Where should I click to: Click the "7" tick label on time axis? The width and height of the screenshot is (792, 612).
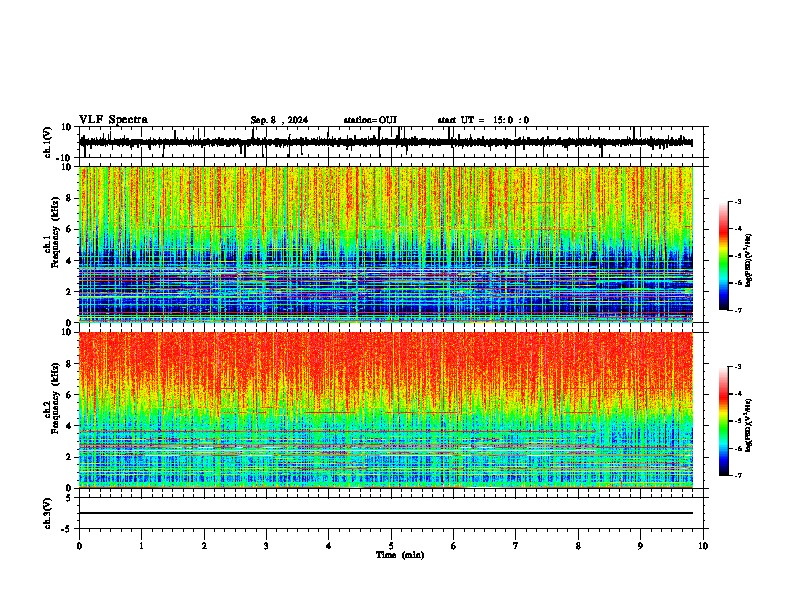(x=516, y=546)
